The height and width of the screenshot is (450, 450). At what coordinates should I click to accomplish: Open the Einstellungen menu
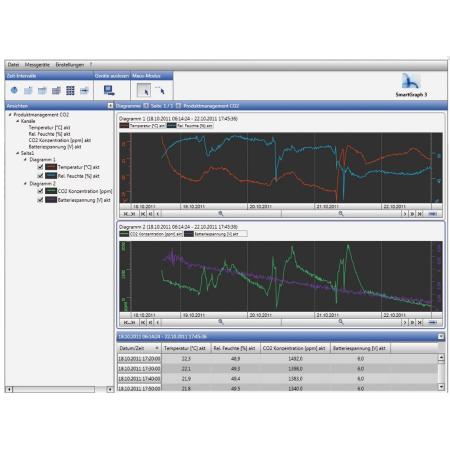(x=70, y=65)
